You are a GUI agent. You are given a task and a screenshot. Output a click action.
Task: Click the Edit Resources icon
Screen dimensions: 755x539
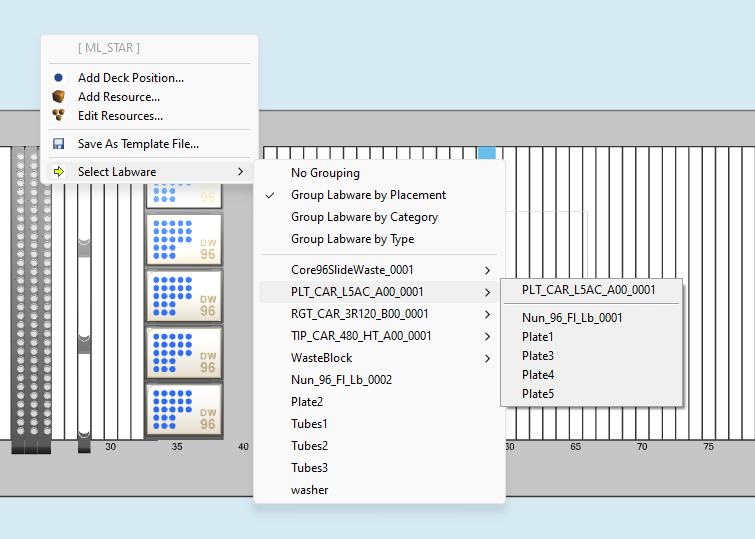click(58, 116)
